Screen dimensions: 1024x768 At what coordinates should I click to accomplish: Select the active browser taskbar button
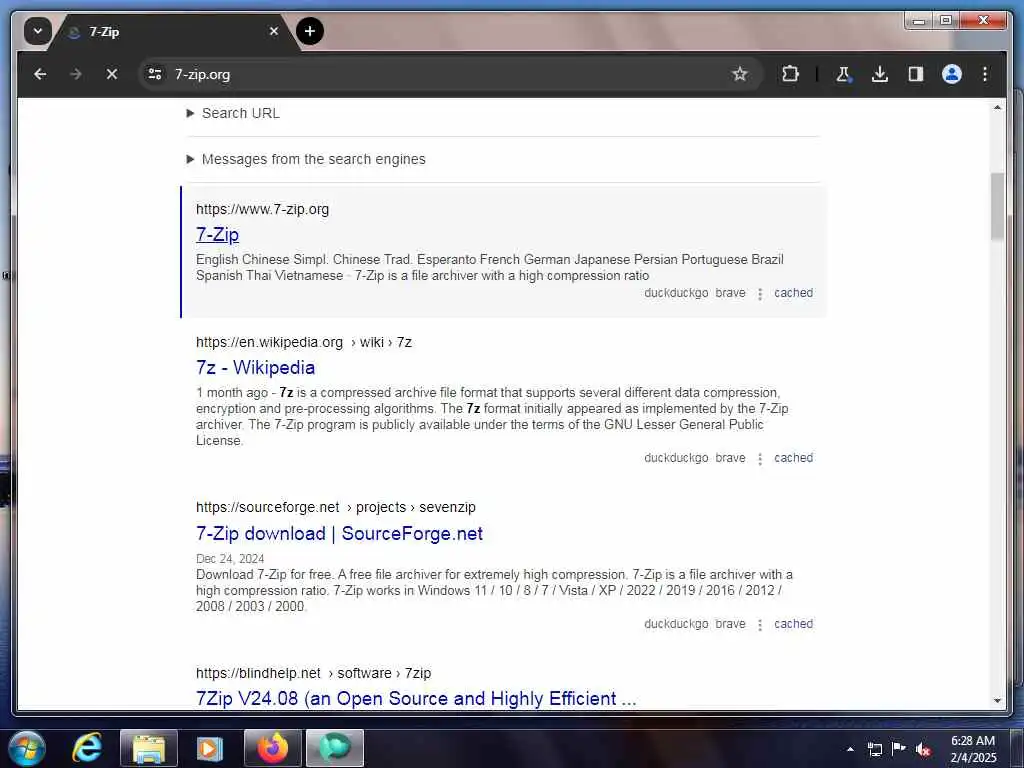(335, 748)
